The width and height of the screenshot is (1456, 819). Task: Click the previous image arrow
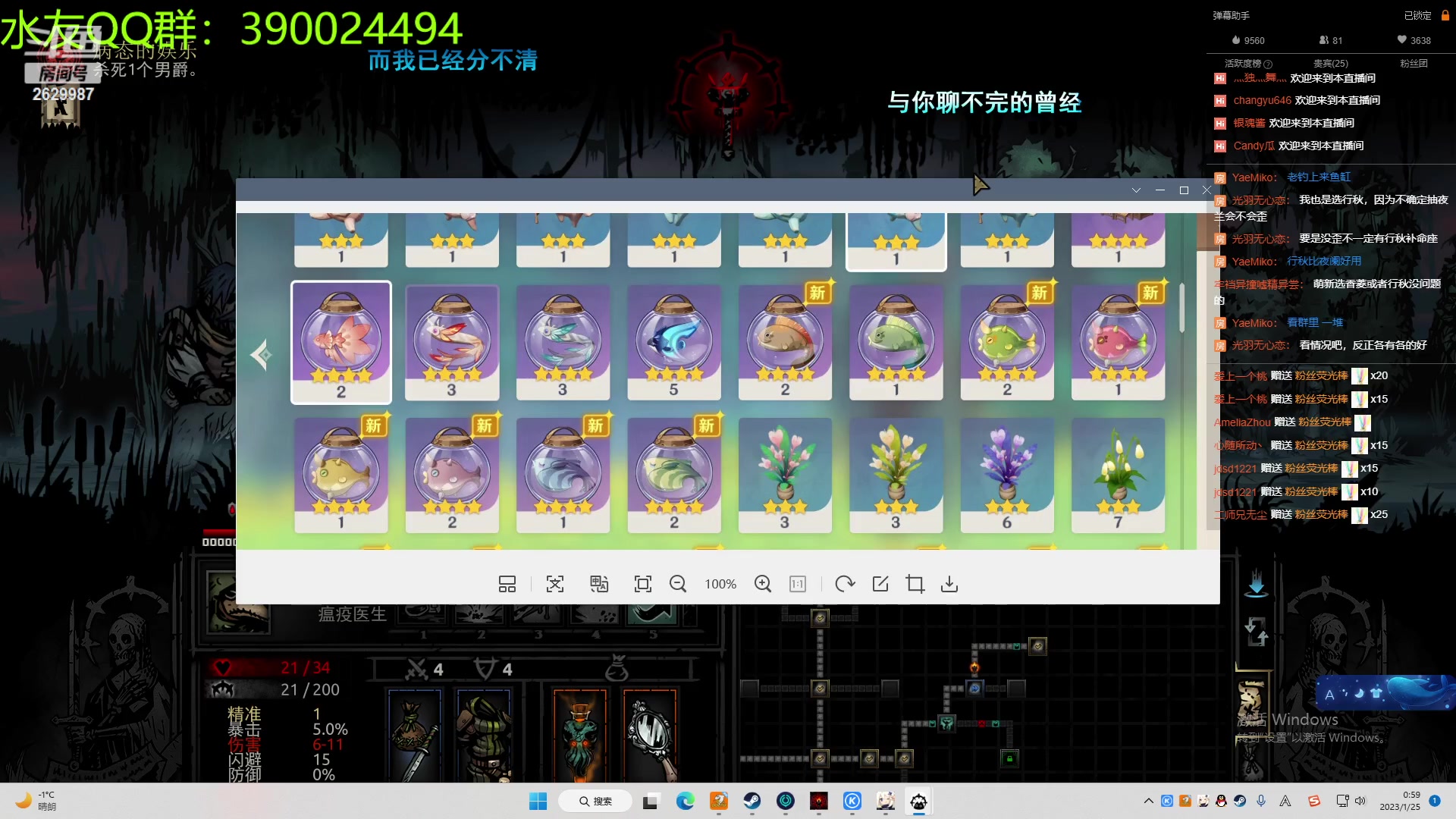261,354
